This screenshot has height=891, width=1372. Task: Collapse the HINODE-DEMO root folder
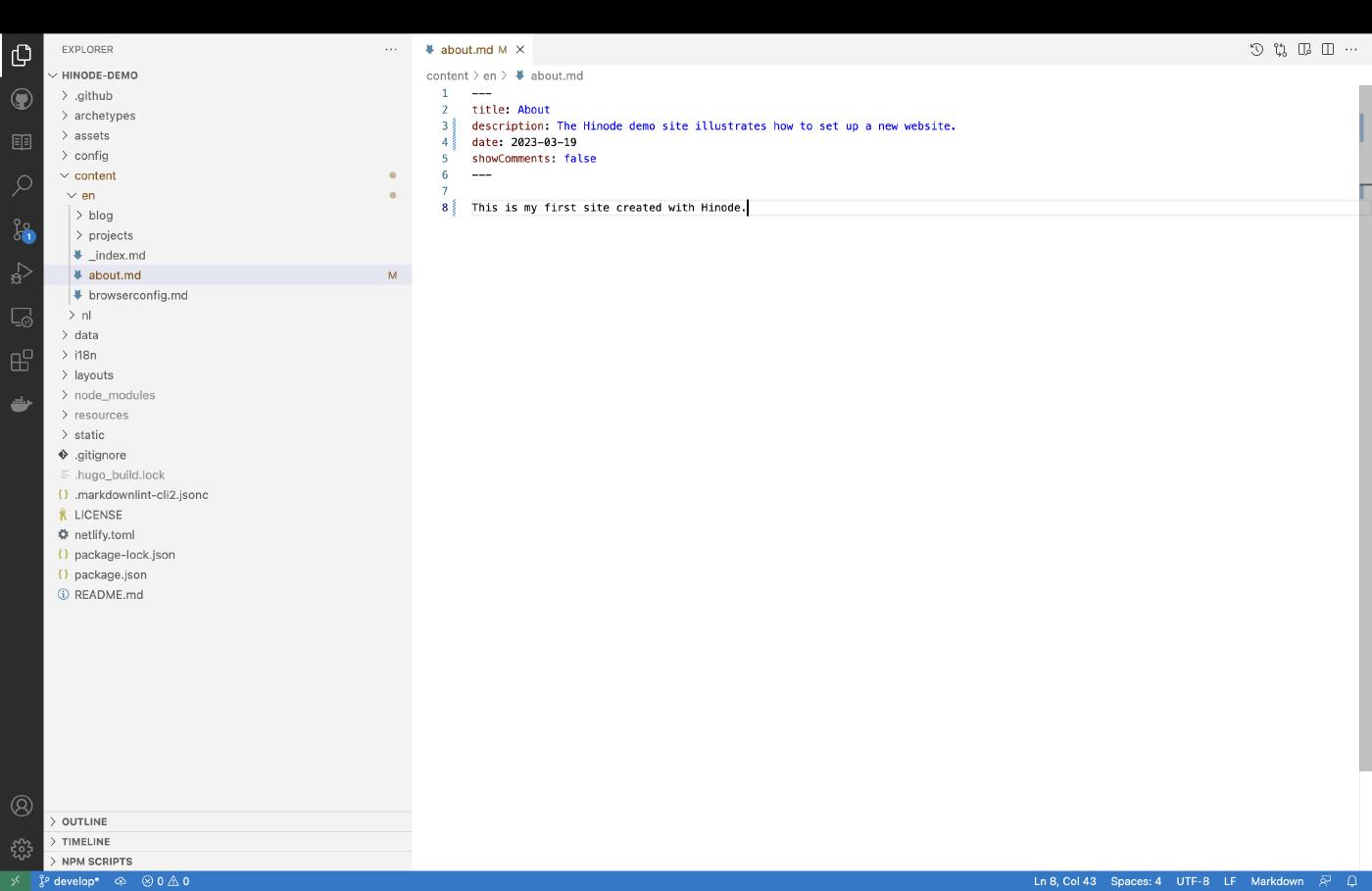tap(227, 75)
